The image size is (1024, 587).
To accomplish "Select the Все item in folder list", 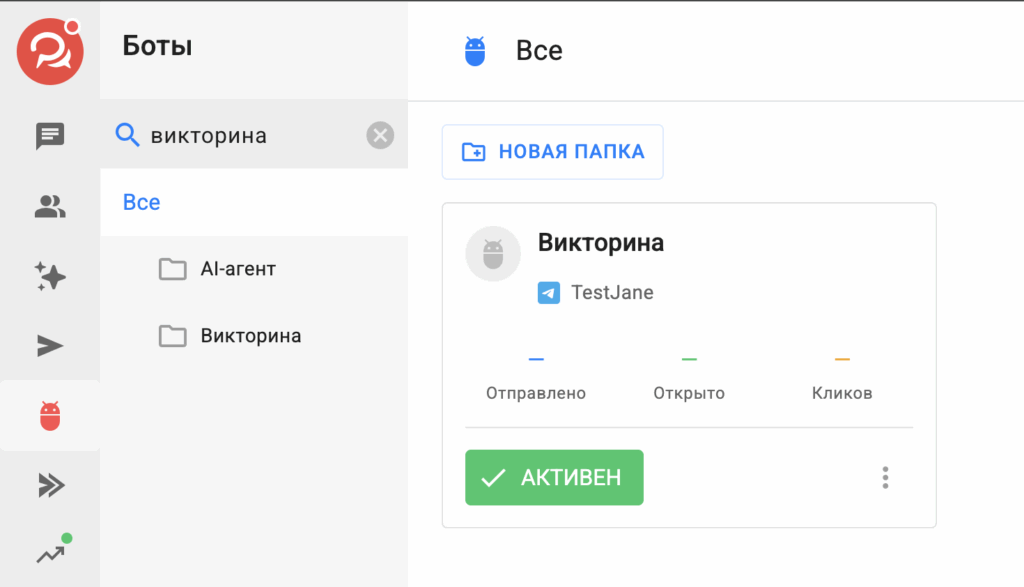I will point(141,203).
